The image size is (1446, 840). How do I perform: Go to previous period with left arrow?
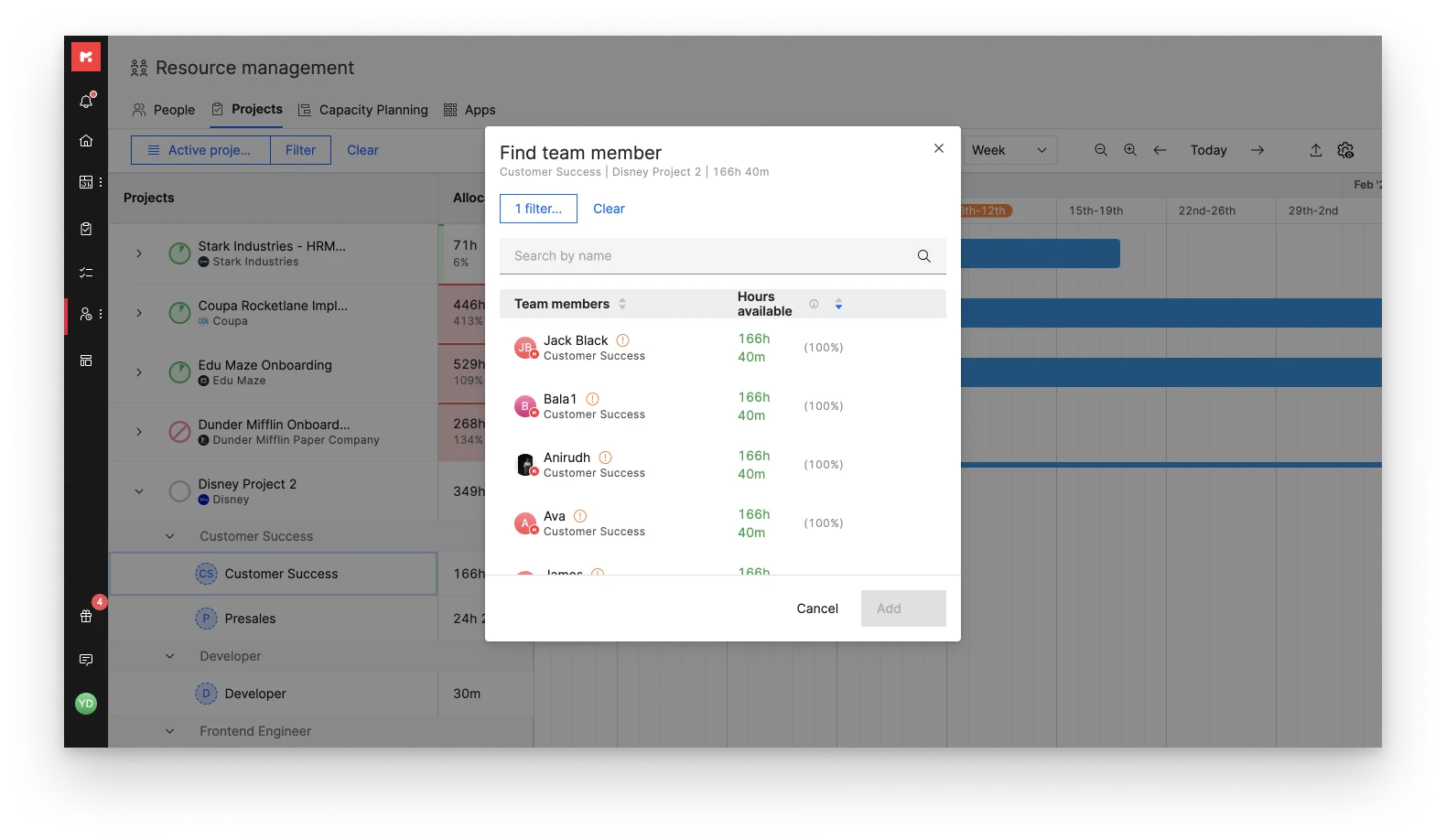click(x=1160, y=150)
